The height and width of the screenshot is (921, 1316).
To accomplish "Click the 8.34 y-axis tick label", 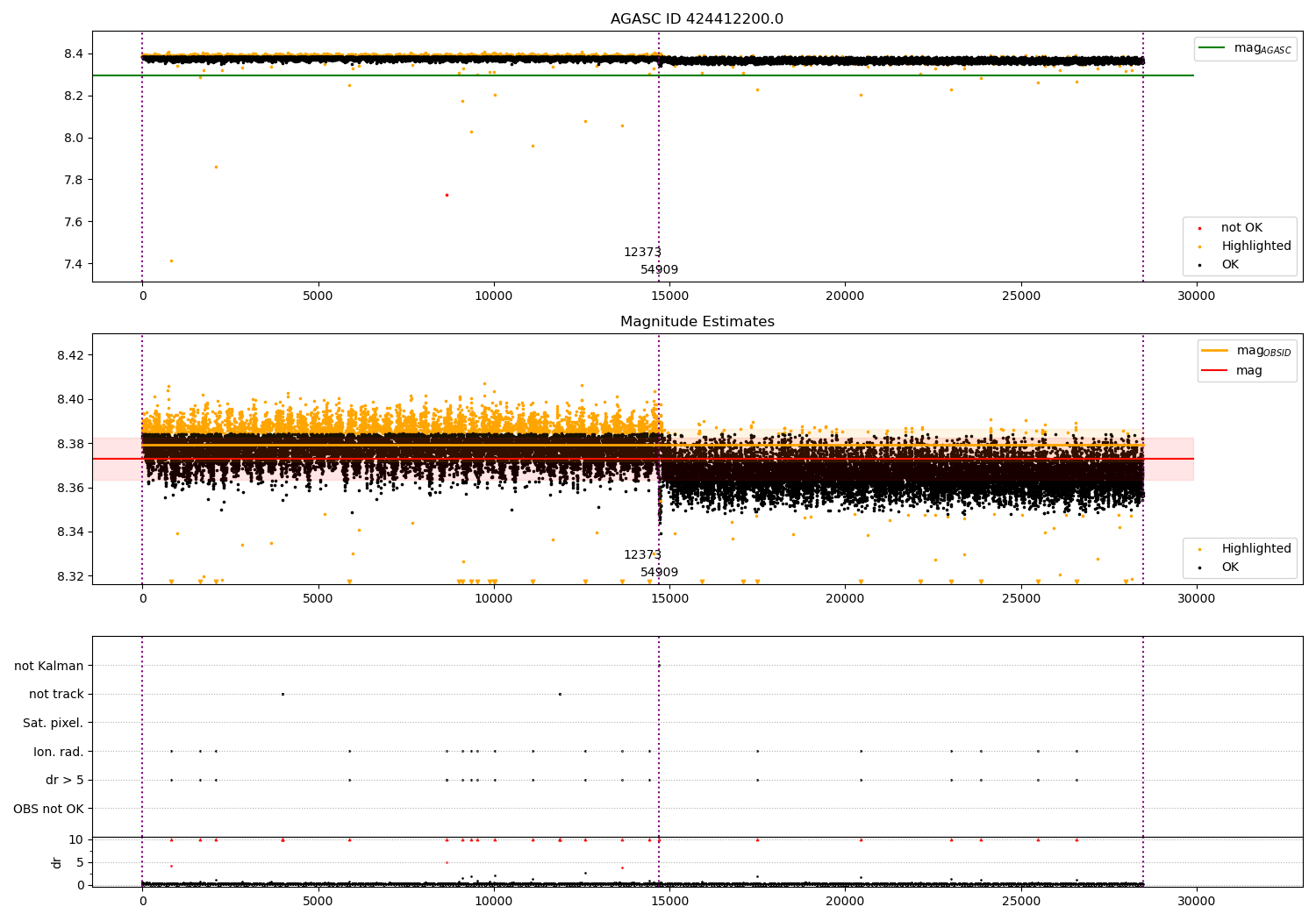I will (x=70, y=532).
